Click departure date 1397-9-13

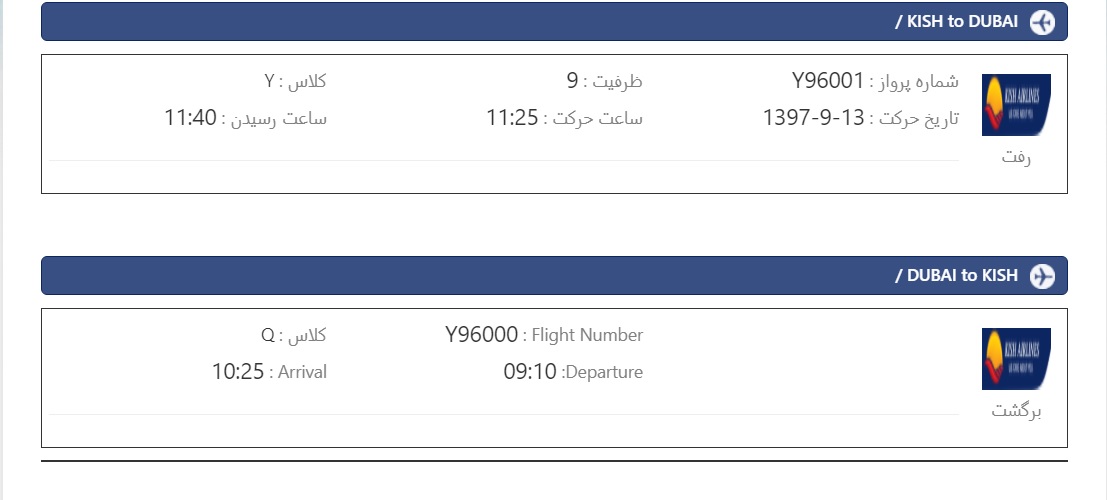813,117
